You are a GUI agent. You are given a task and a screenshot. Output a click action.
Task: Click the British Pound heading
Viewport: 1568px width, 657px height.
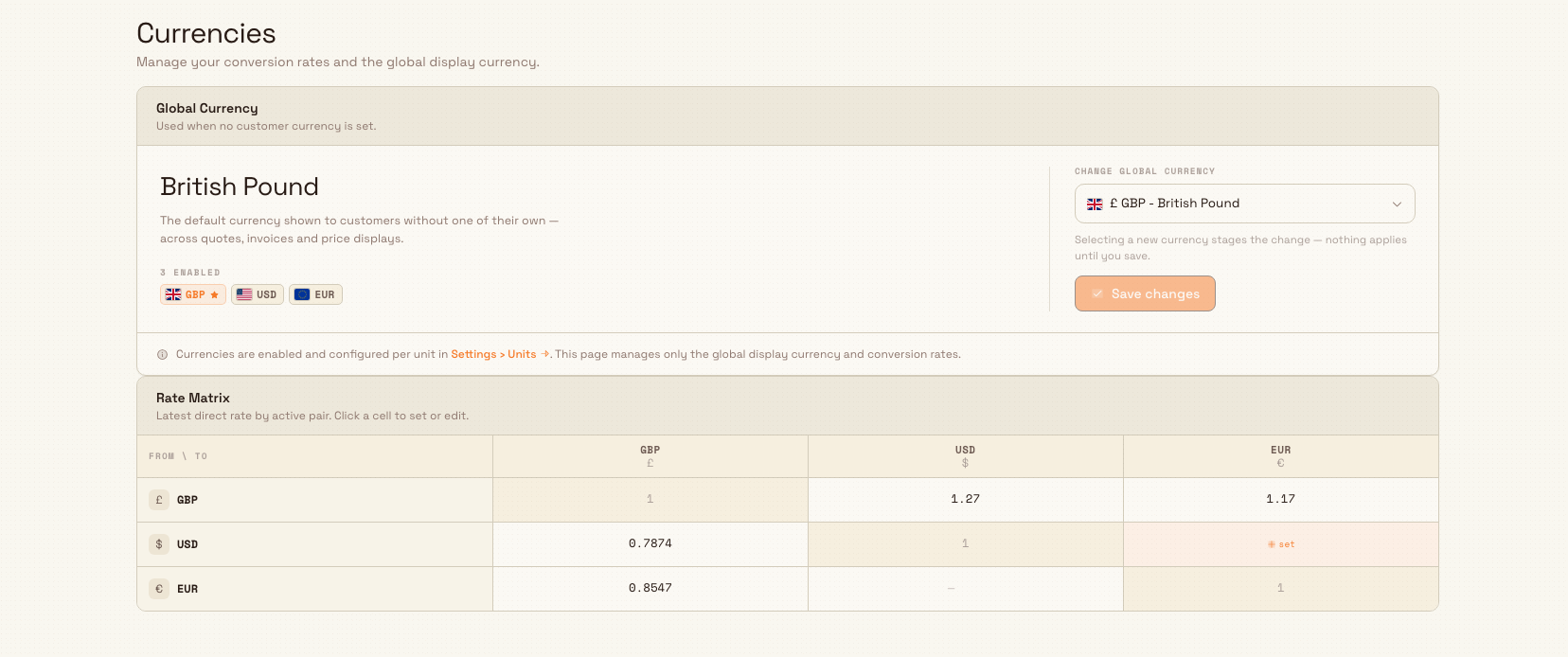240,186
